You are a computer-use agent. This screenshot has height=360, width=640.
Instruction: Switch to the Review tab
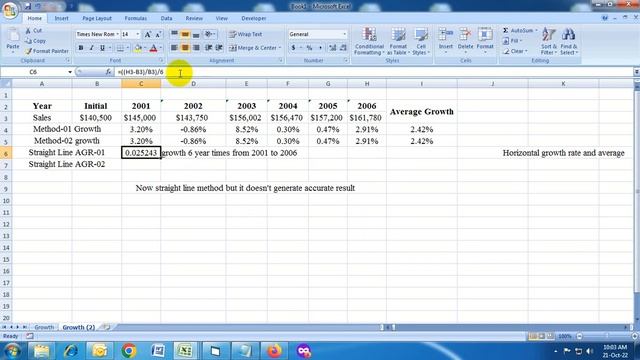tap(194, 18)
